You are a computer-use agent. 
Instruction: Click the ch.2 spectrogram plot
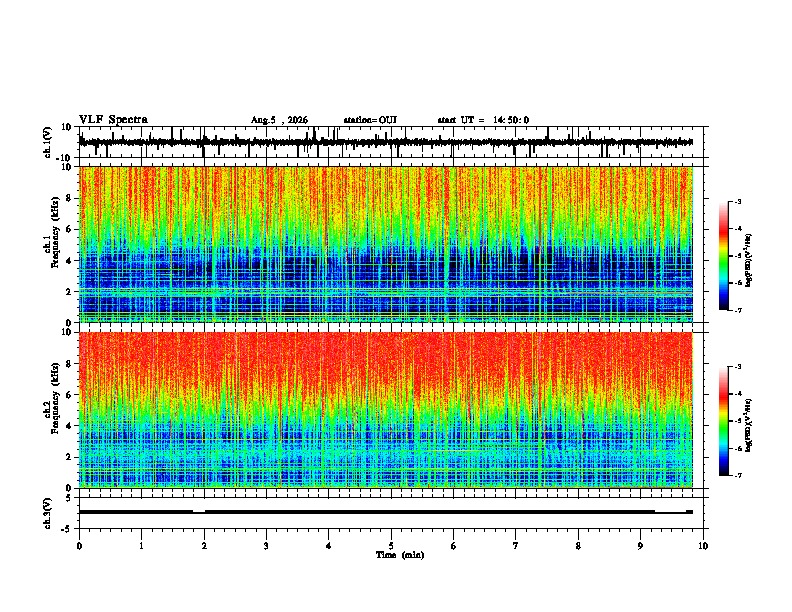pyautogui.click(x=386, y=410)
